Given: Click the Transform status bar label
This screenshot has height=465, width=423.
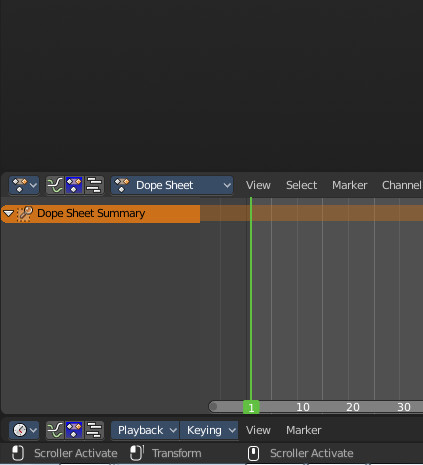Looking at the screenshot, I should 177,453.
